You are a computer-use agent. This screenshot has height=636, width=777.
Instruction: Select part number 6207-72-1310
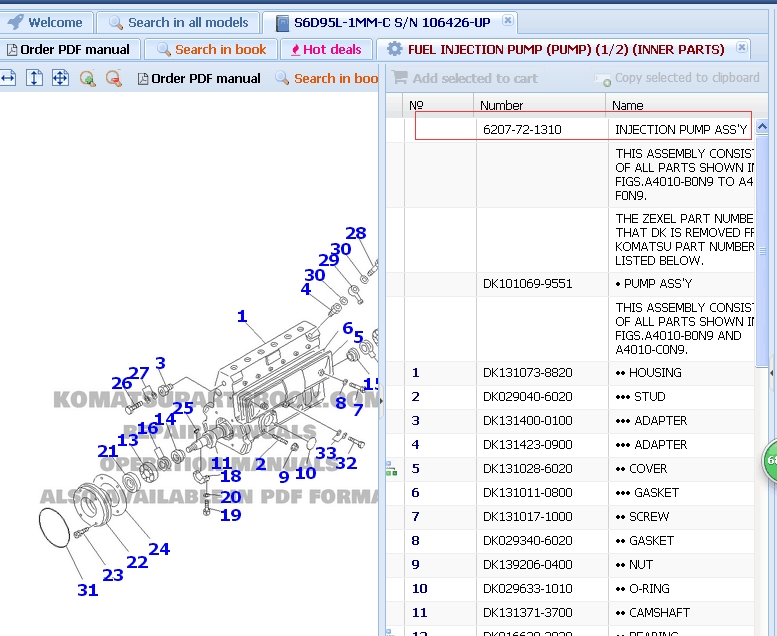522,130
